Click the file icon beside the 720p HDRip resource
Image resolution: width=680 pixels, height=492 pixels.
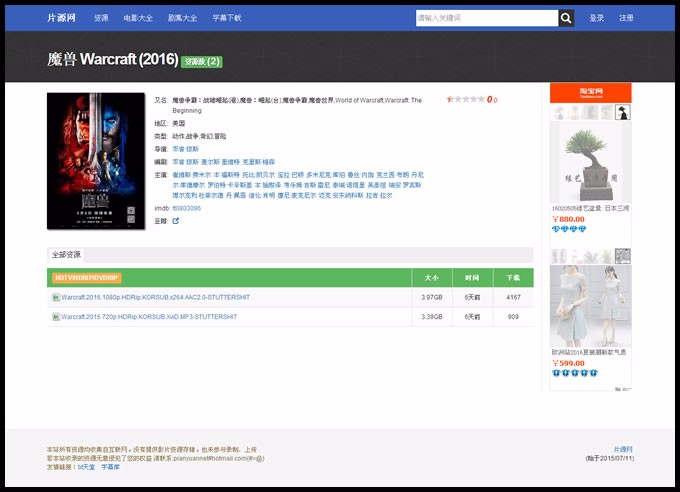[x=56, y=317]
